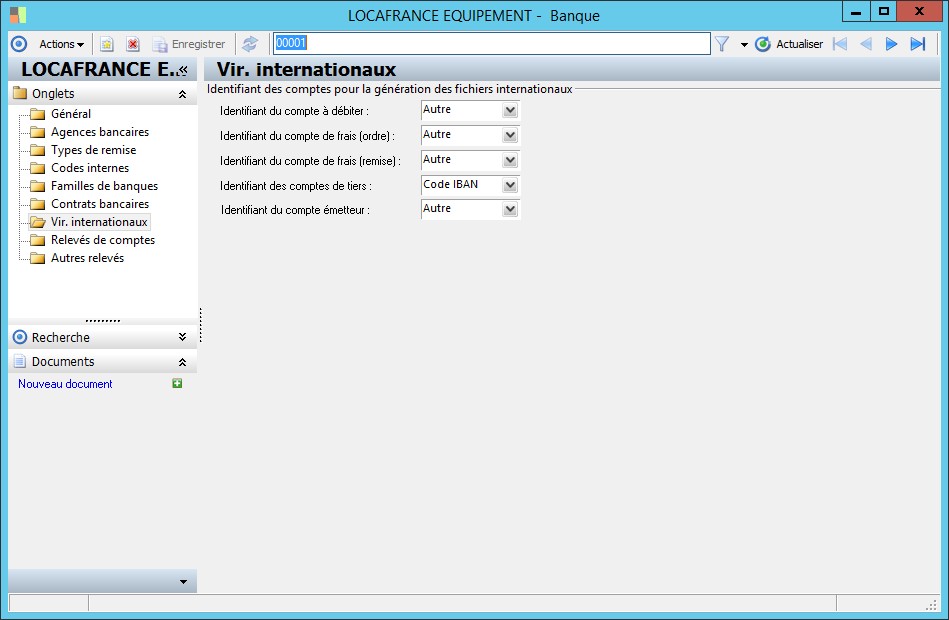Open compte de frais (remise) dropdown
The image size is (949, 620).
510,160
